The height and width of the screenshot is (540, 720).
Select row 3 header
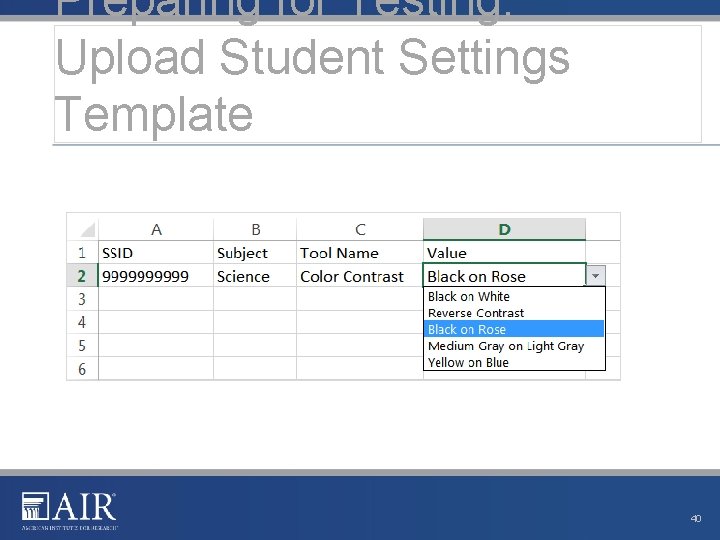click(x=82, y=299)
